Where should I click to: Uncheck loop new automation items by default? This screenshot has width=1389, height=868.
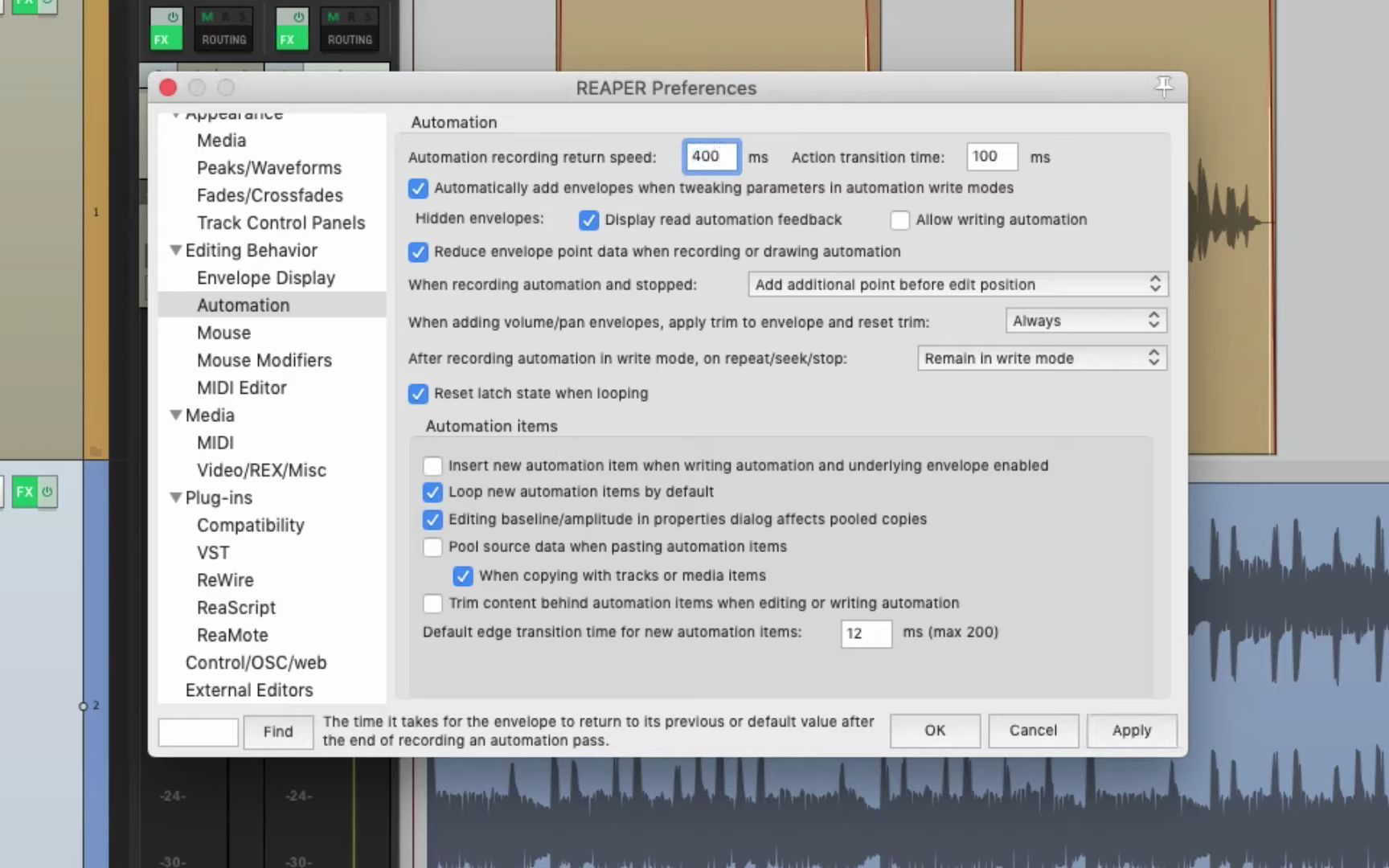point(432,492)
